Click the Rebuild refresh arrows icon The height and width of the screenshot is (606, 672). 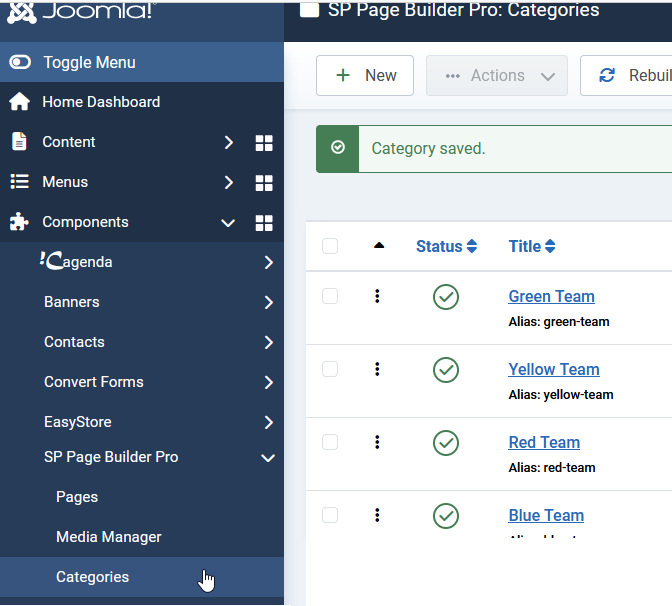pos(607,75)
